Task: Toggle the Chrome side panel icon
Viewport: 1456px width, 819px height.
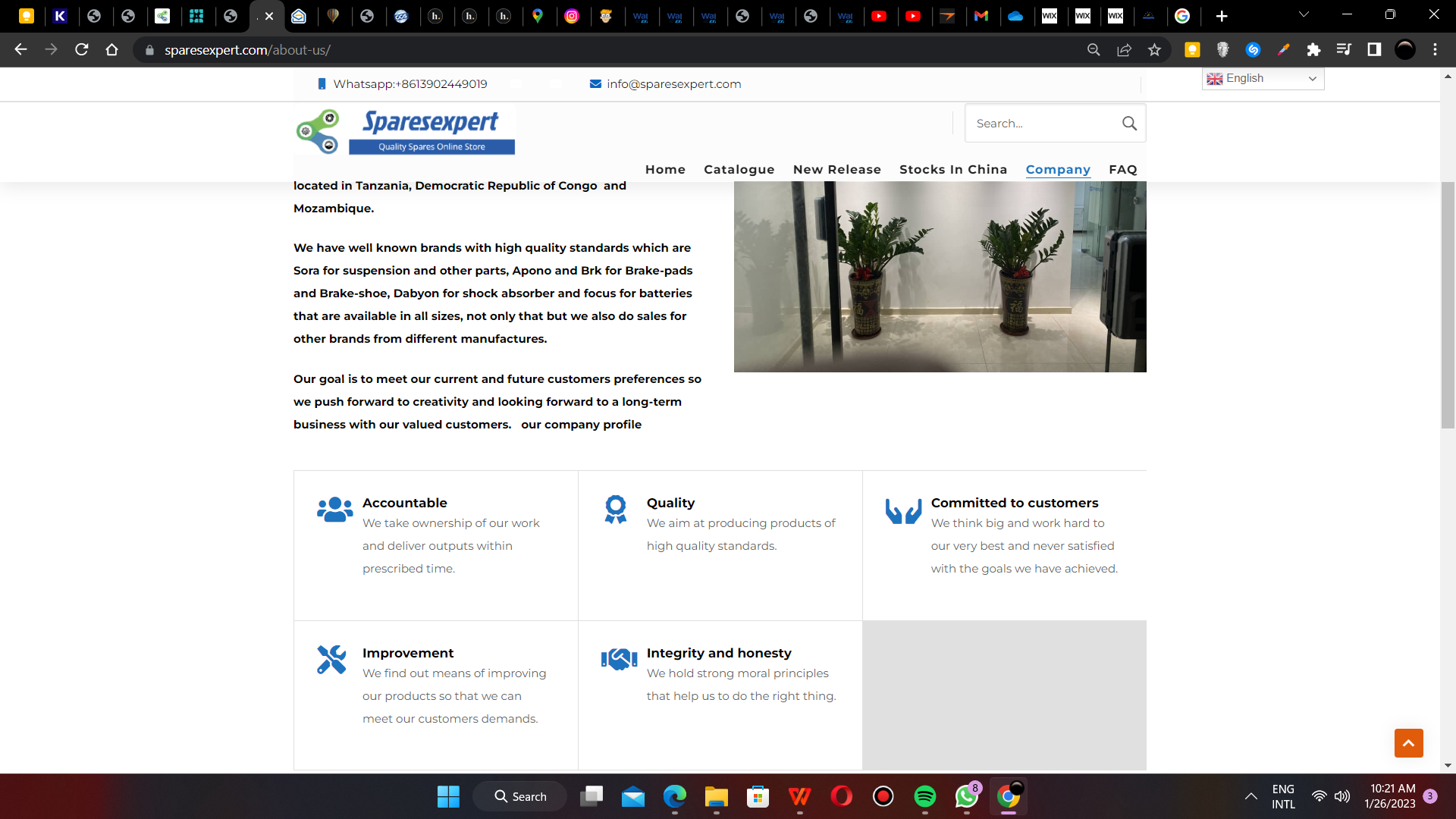Action: click(x=1374, y=50)
